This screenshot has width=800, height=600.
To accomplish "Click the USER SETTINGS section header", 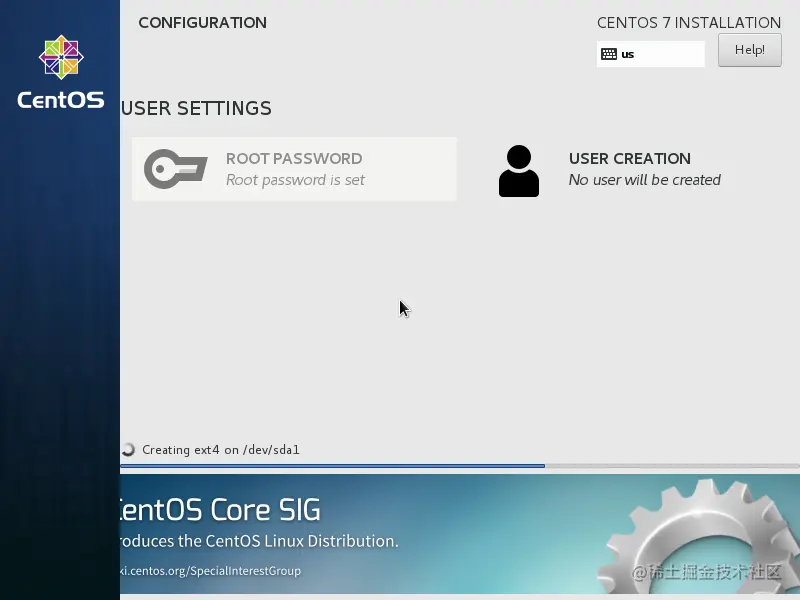I will 196,108.
